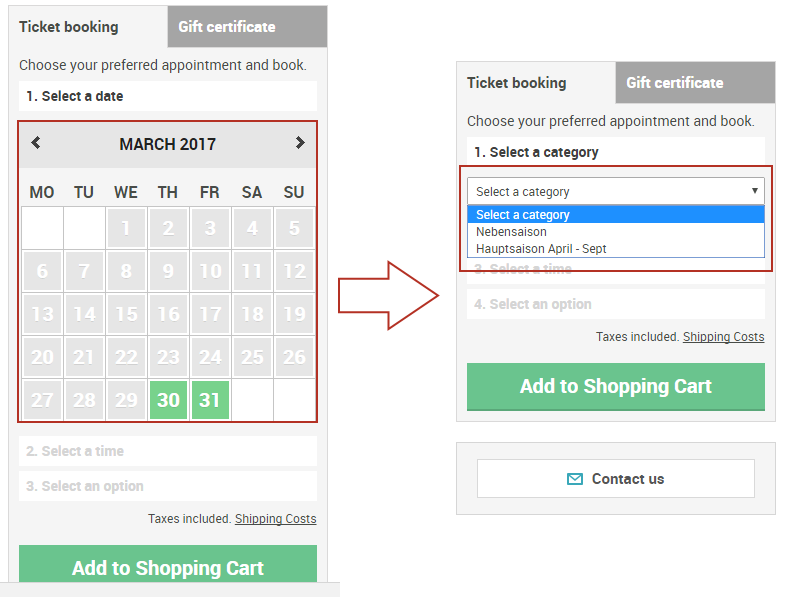The height and width of the screenshot is (600, 800).
Task: Go to next month in calendar
Action: (x=299, y=143)
